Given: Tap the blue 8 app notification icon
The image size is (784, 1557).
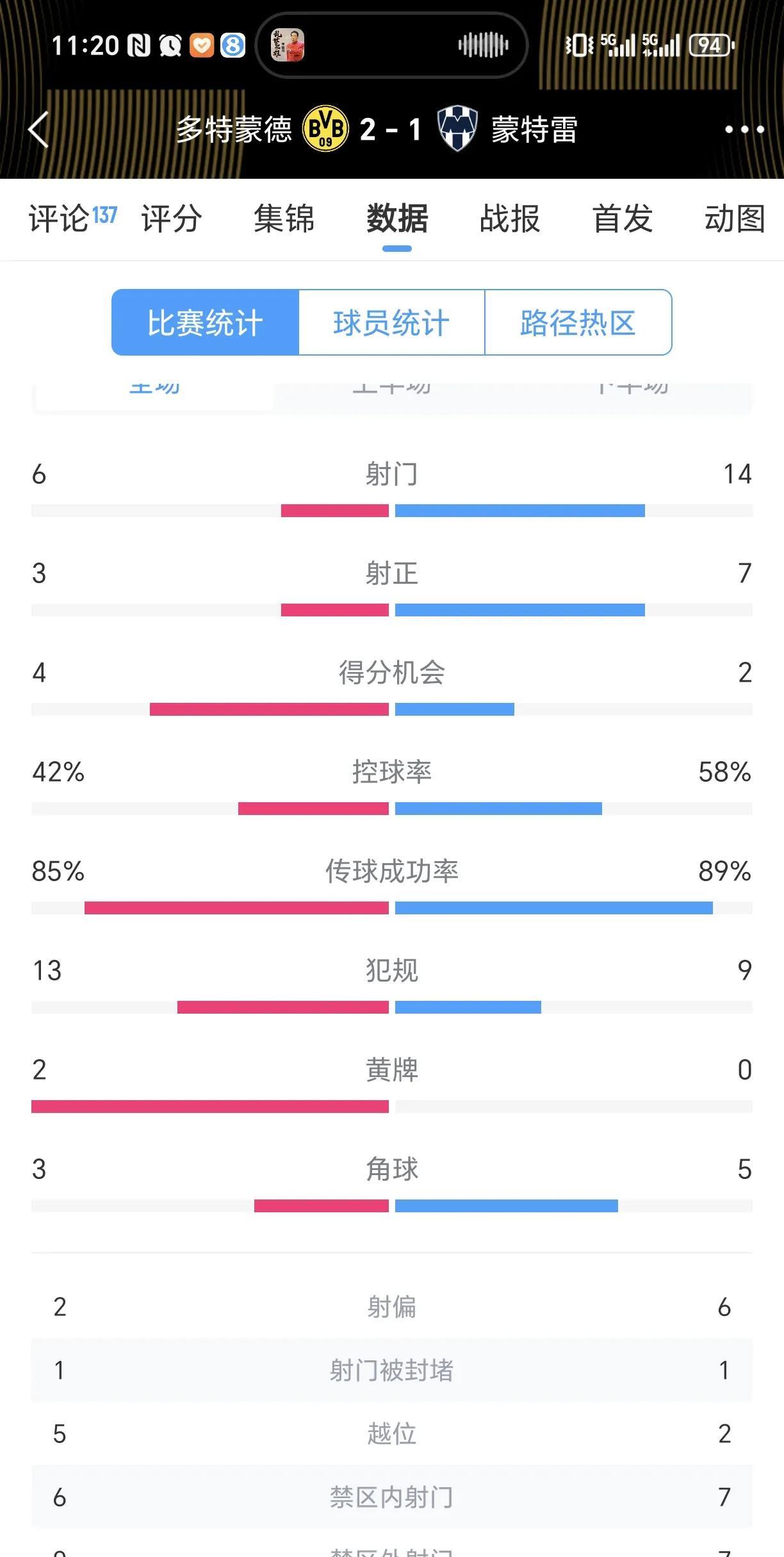Looking at the screenshot, I should click(233, 45).
